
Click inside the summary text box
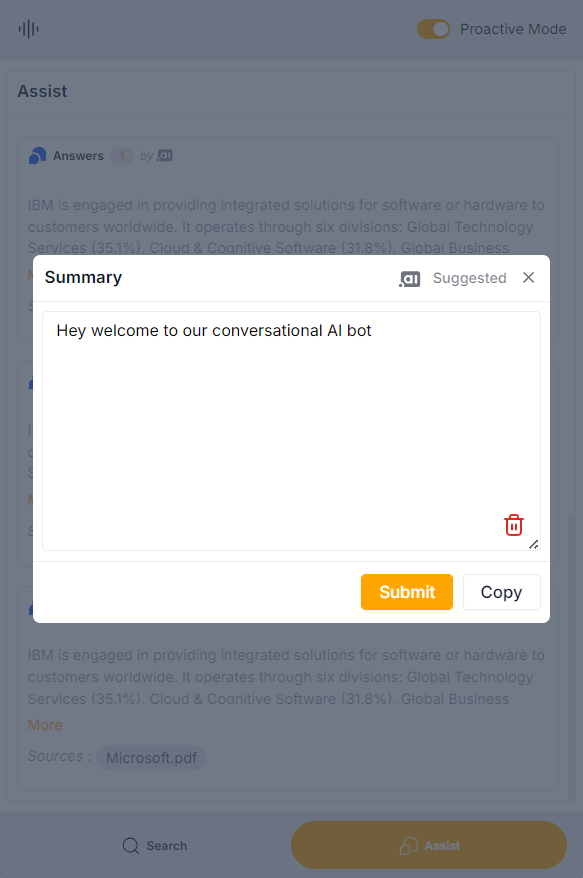pos(290,420)
